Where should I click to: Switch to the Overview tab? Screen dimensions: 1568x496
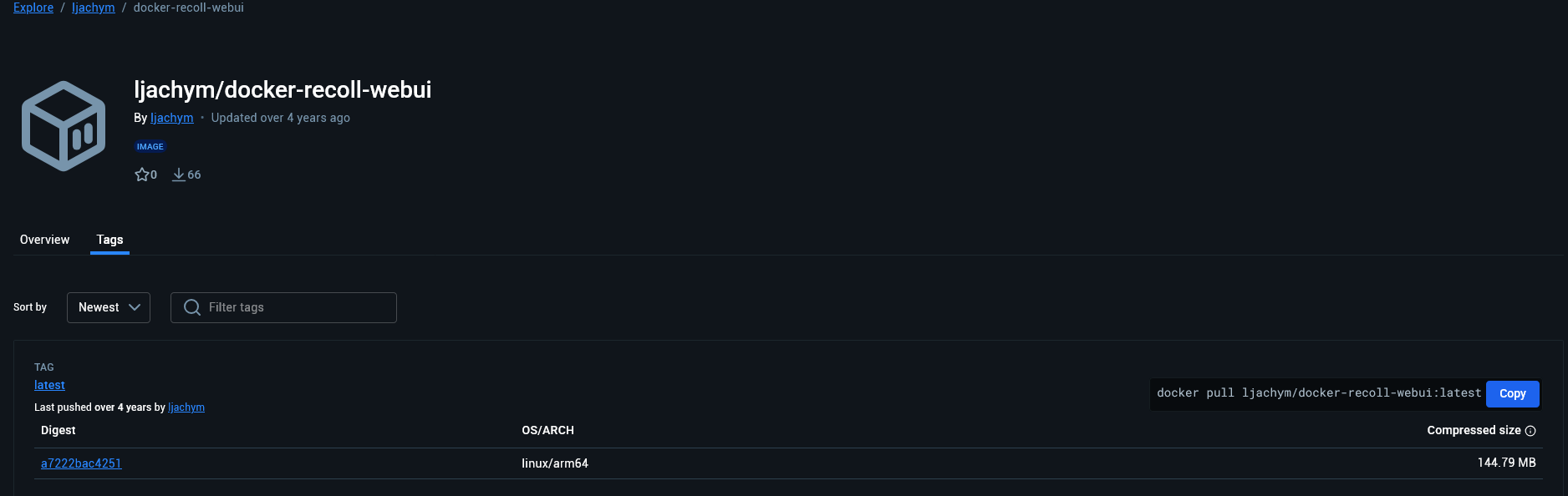click(x=45, y=240)
